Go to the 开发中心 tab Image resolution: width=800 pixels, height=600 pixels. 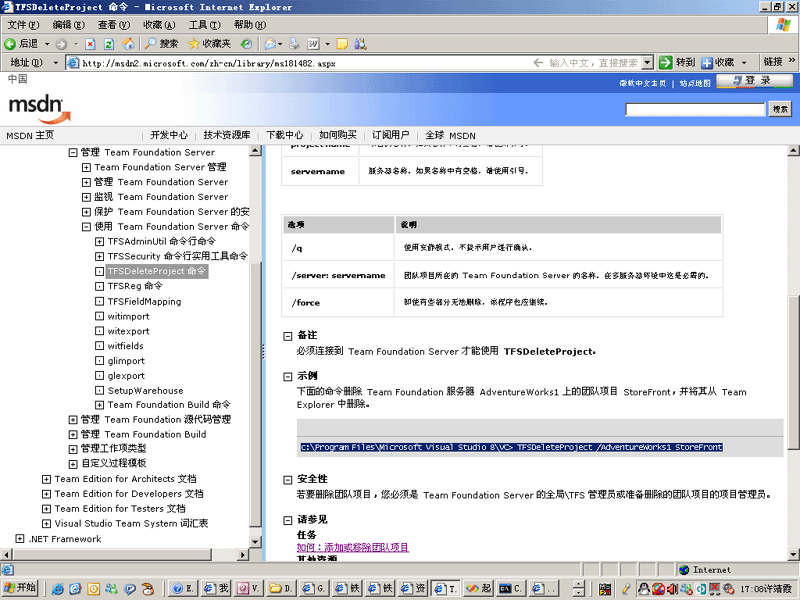(169, 135)
